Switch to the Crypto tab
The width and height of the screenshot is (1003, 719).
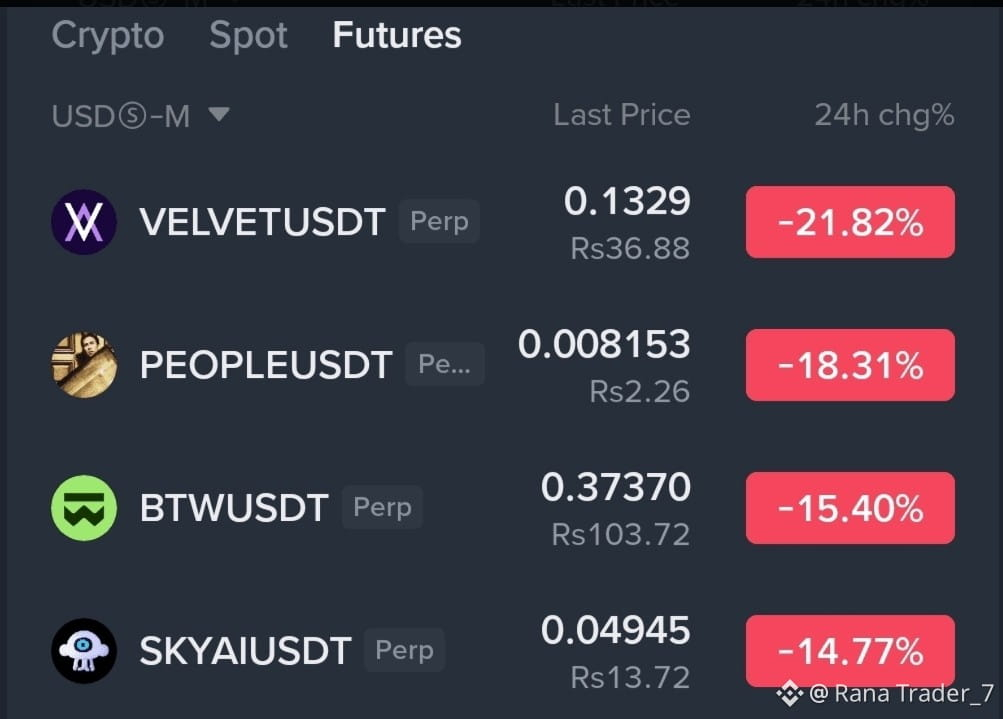tap(107, 35)
